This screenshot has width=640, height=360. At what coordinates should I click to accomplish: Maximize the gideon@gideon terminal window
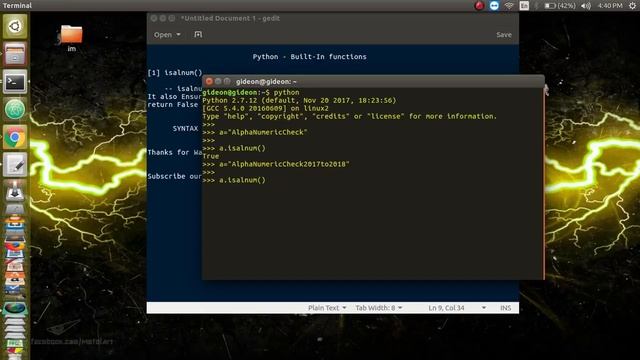227,81
